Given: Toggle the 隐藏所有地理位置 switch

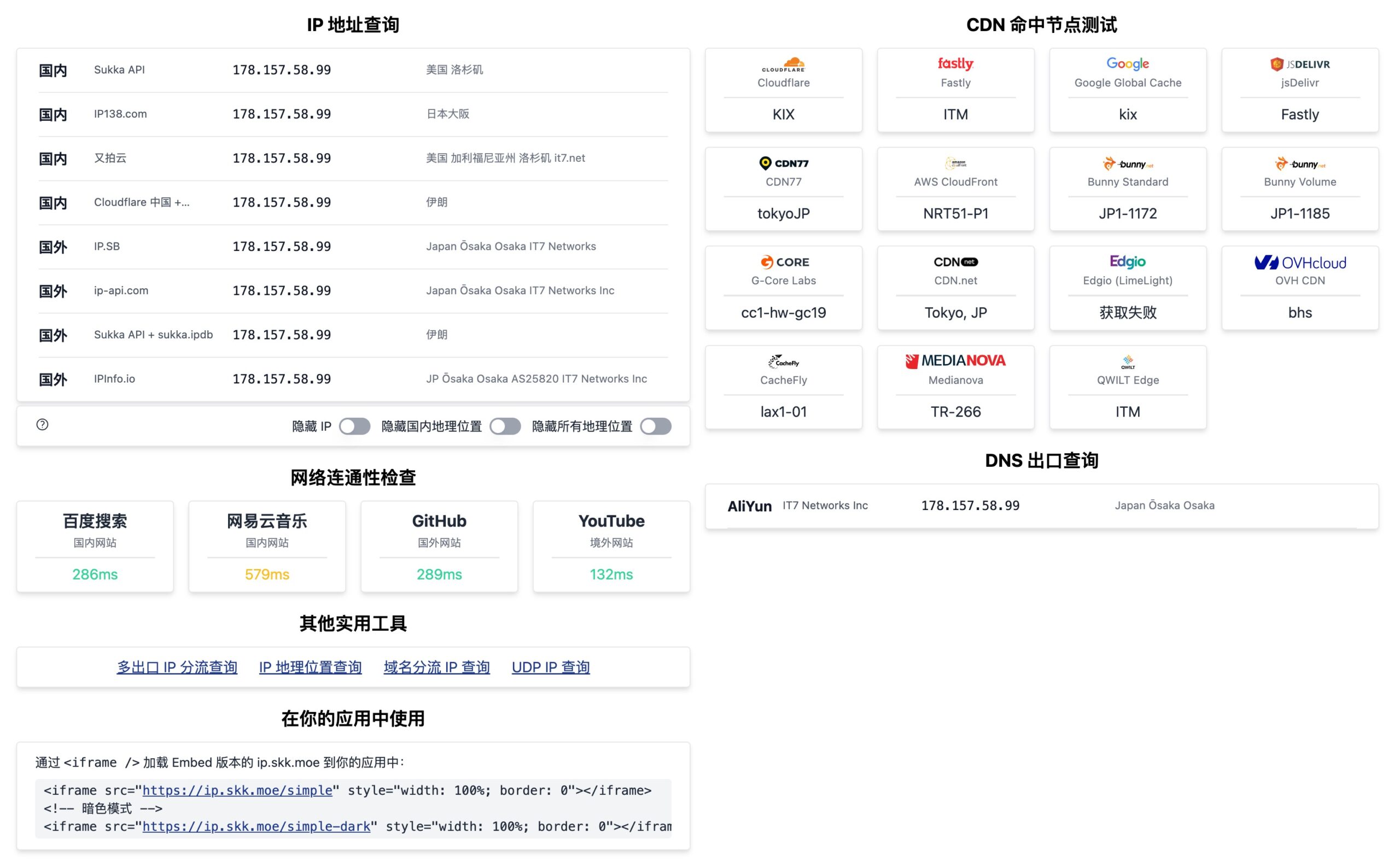Looking at the screenshot, I should [x=655, y=426].
